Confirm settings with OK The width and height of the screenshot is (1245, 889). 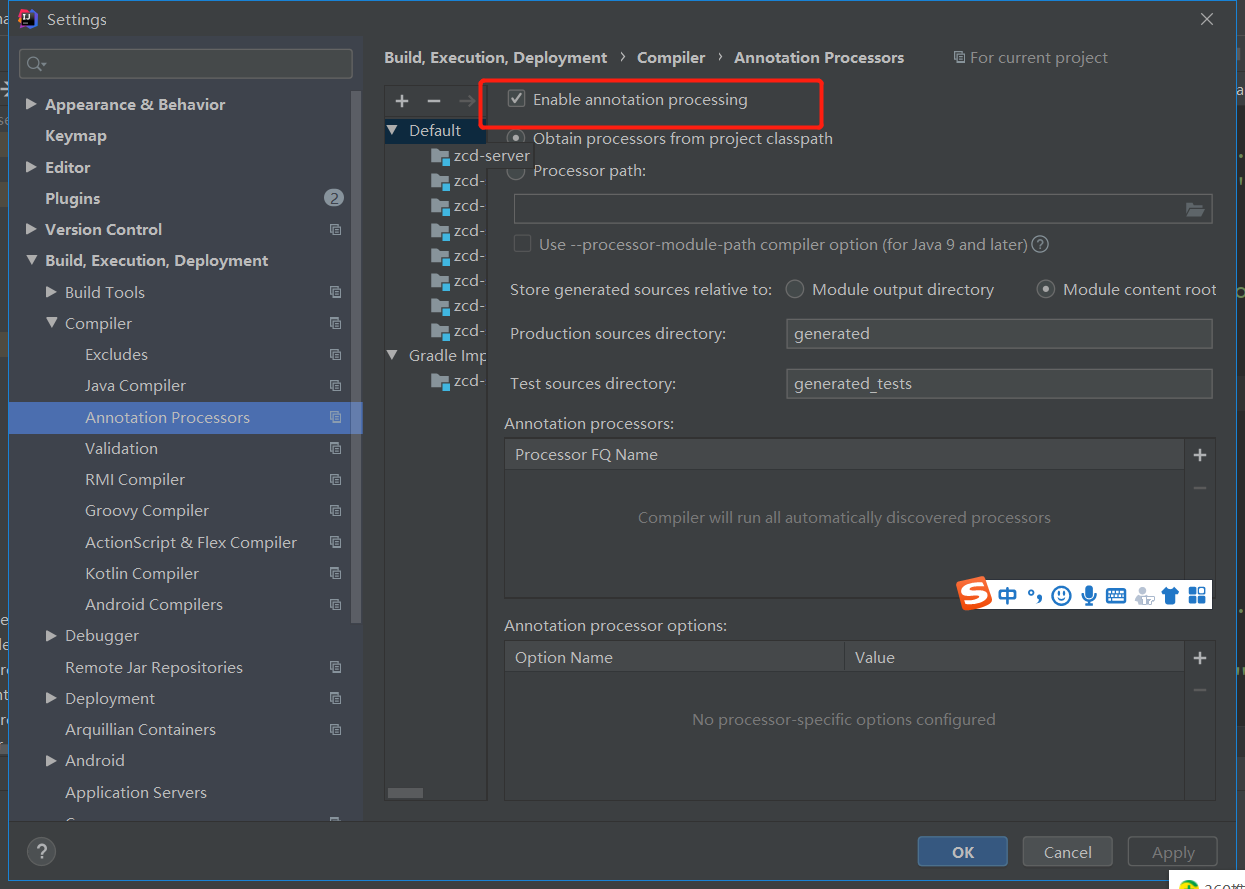(962, 851)
